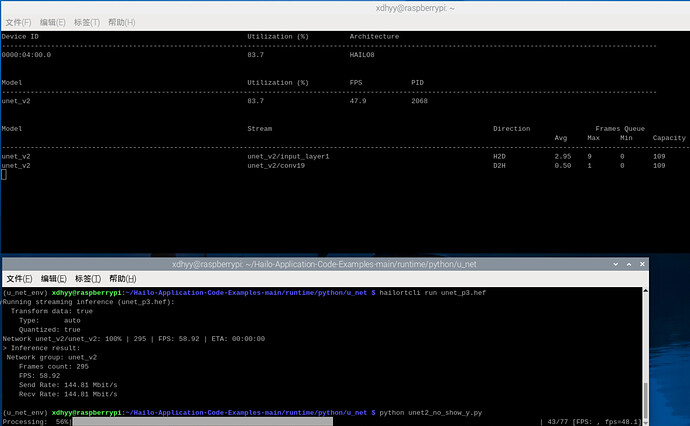690x426 pixels.
Task: Click the 43/77 progress counter text
Action: point(558,422)
